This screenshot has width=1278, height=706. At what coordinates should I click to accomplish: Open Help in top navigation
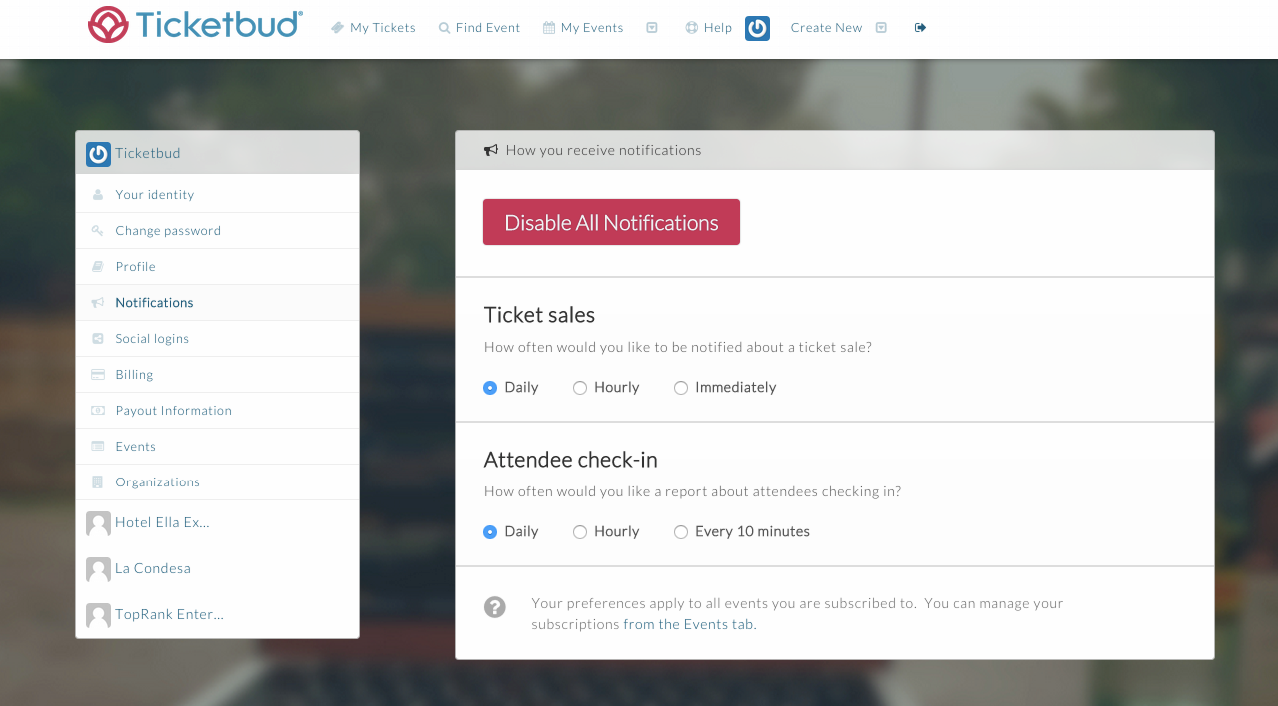tap(718, 28)
